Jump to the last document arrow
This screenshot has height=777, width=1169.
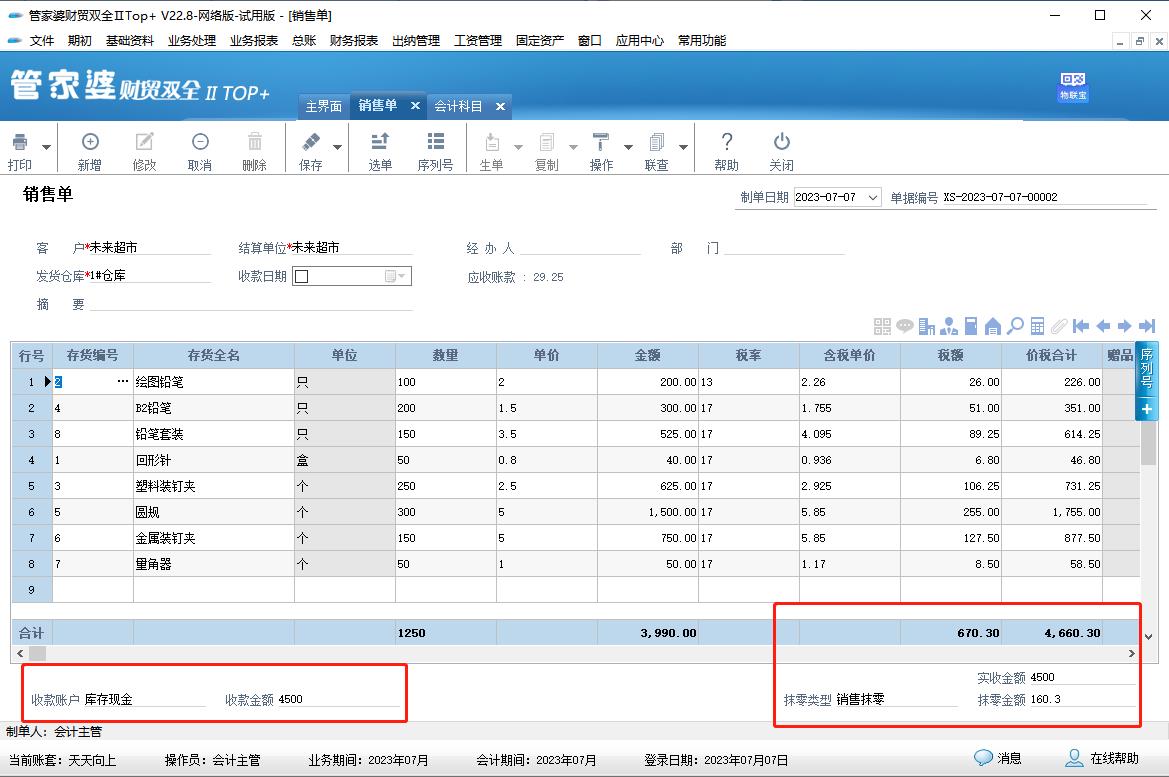click(x=1147, y=326)
